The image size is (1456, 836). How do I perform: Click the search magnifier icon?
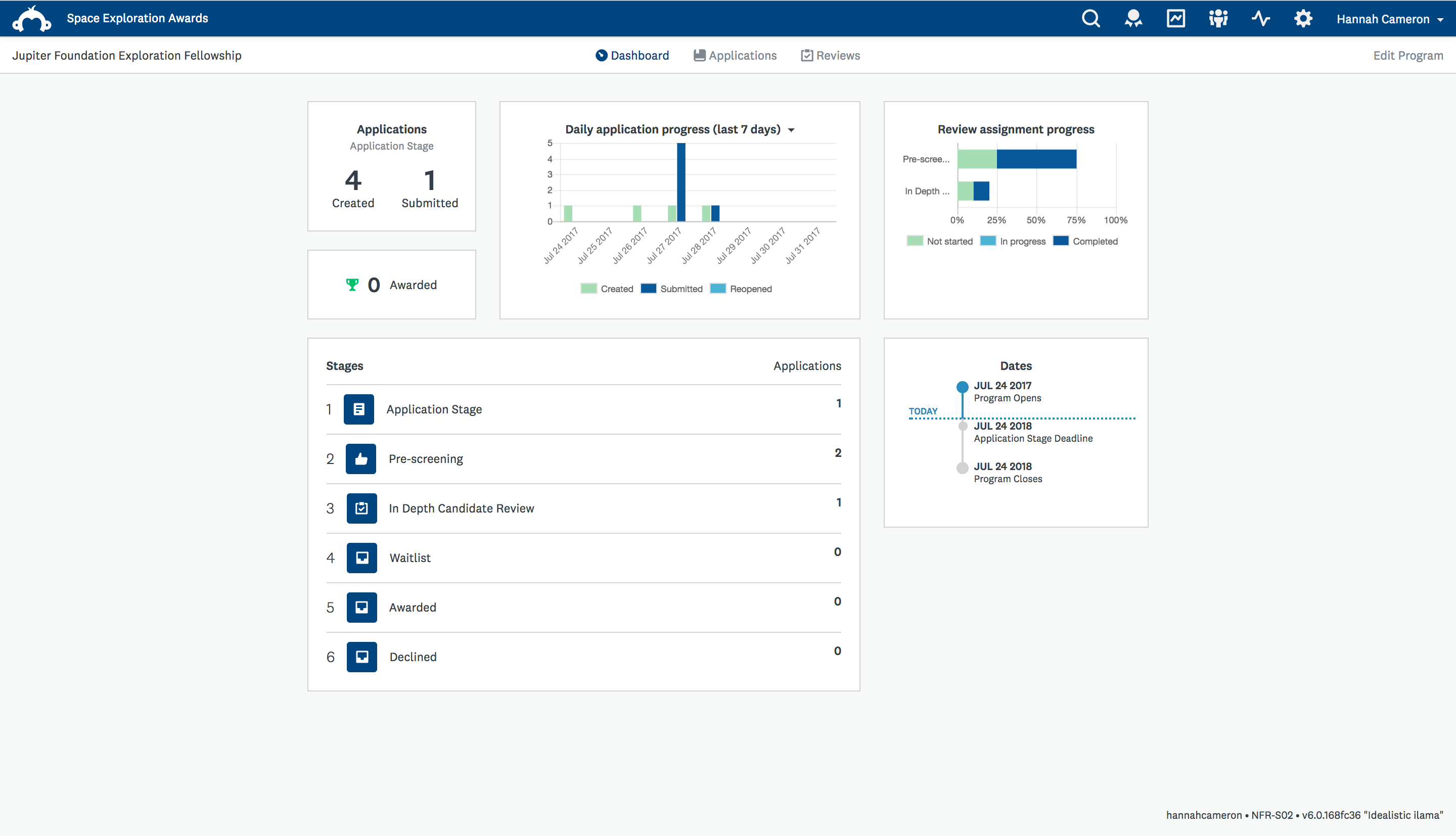(1090, 18)
